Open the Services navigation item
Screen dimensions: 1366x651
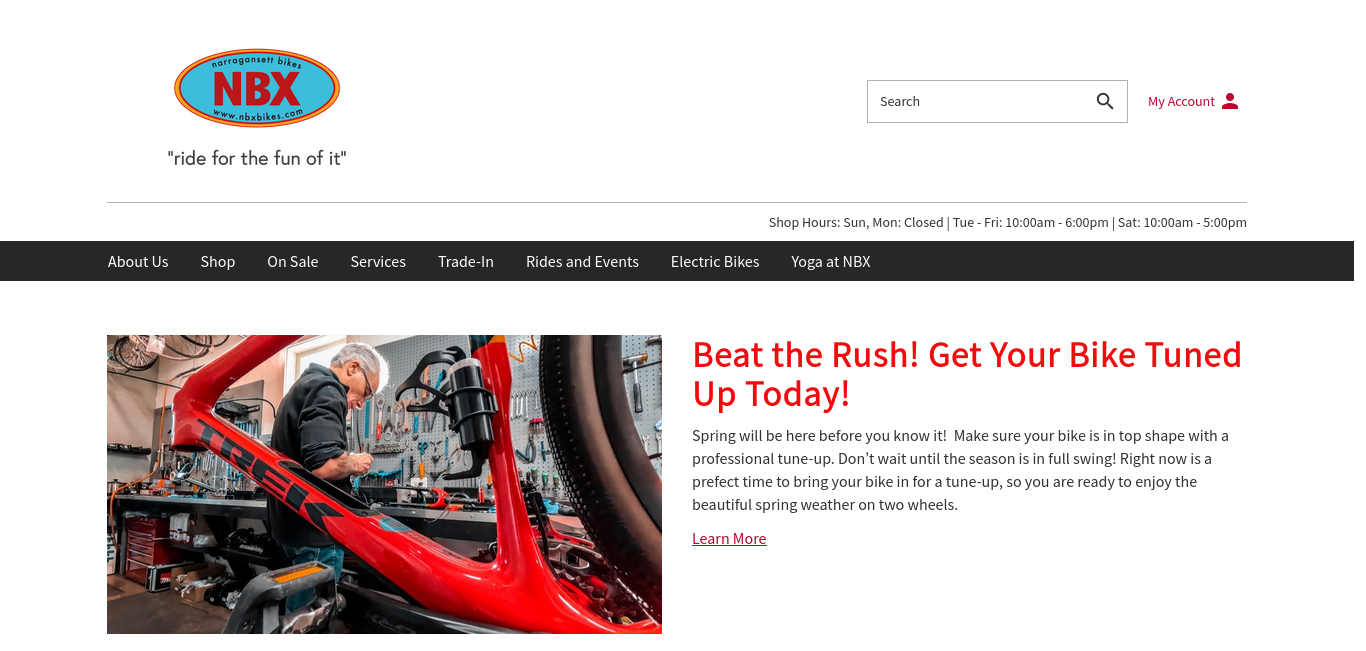[378, 261]
